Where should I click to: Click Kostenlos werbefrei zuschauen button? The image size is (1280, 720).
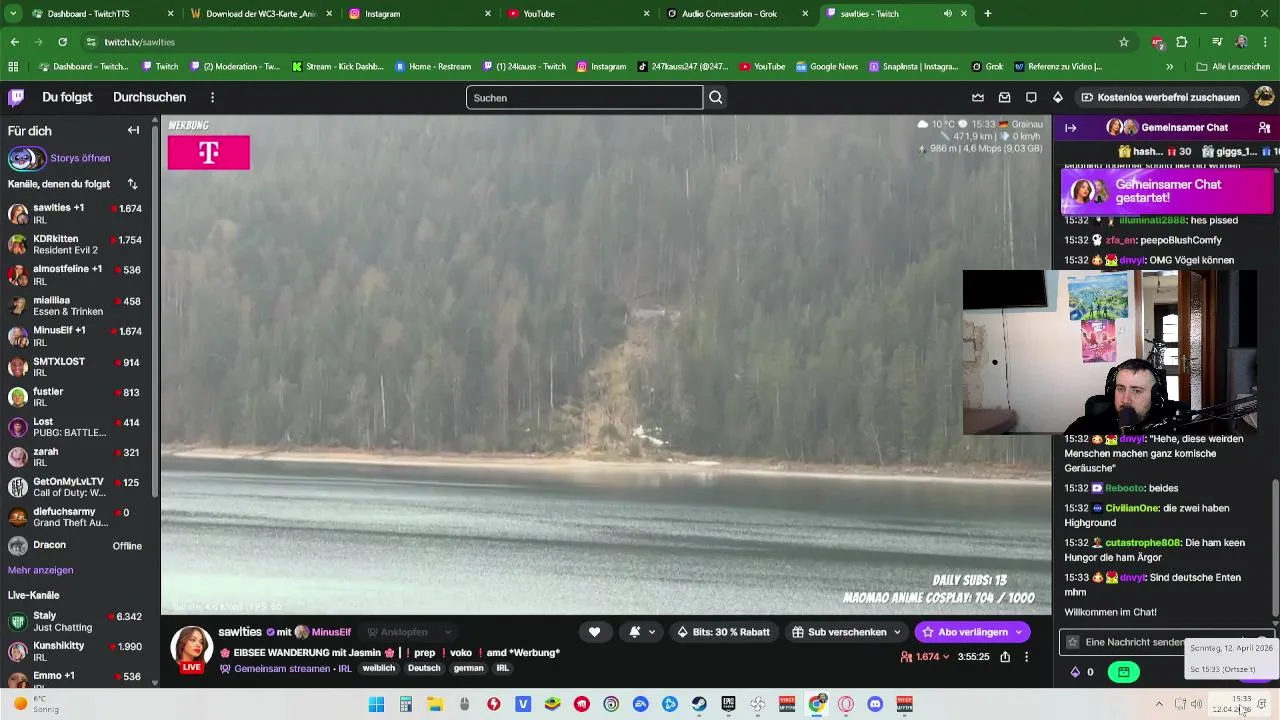(x=1160, y=97)
